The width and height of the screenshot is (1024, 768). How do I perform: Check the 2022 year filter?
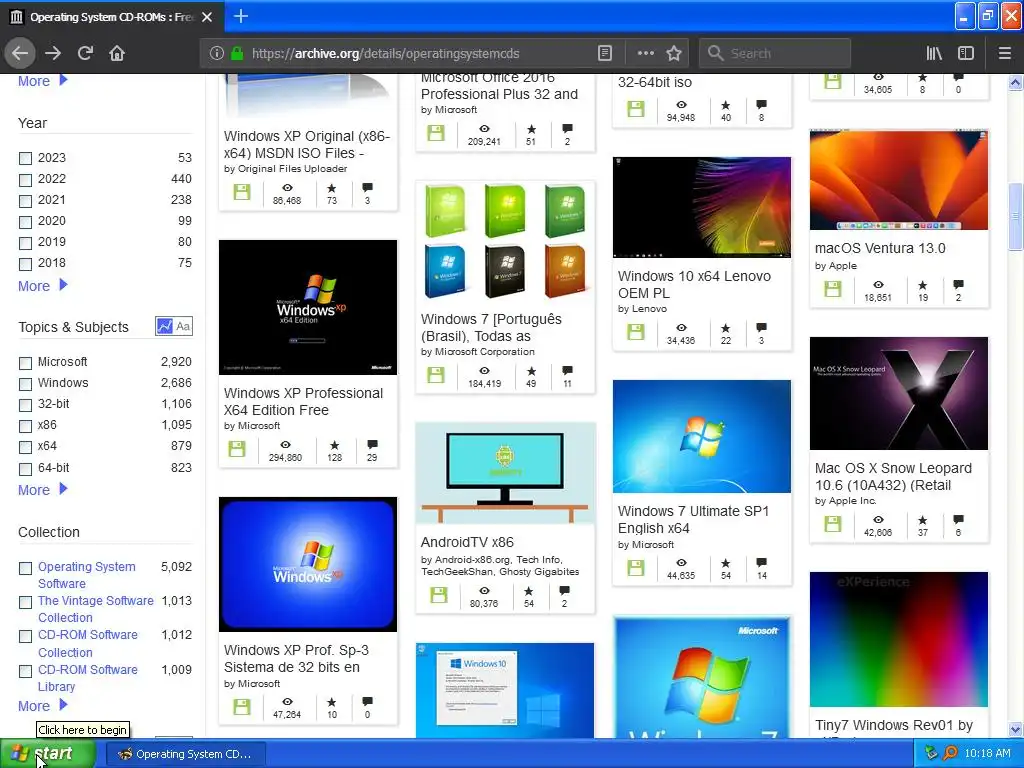[x=25, y=180]
